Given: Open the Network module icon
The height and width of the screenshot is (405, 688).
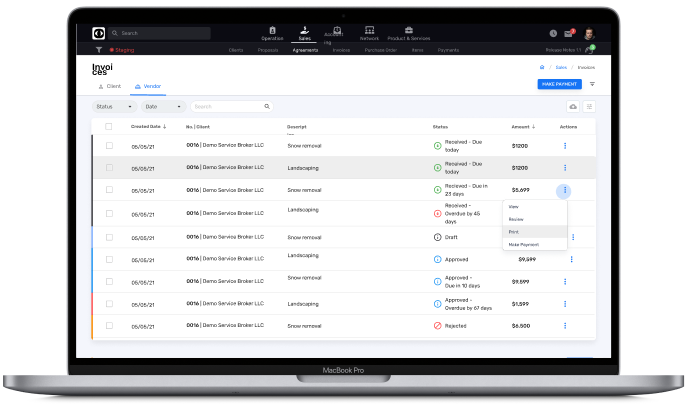Looking at the screenshot, I should point(369,33).
